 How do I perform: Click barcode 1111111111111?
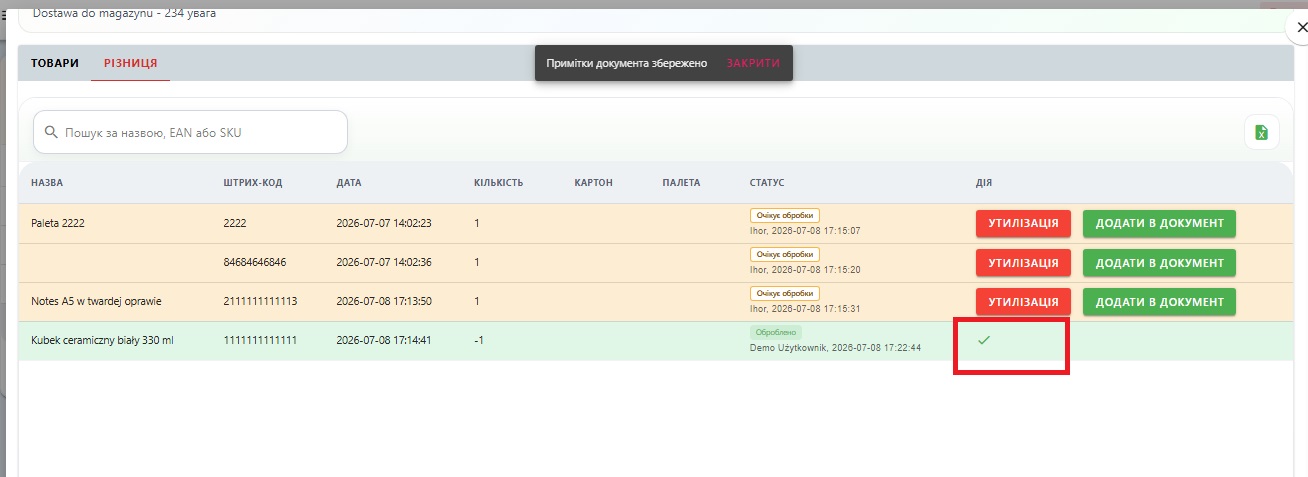[260, 341]
